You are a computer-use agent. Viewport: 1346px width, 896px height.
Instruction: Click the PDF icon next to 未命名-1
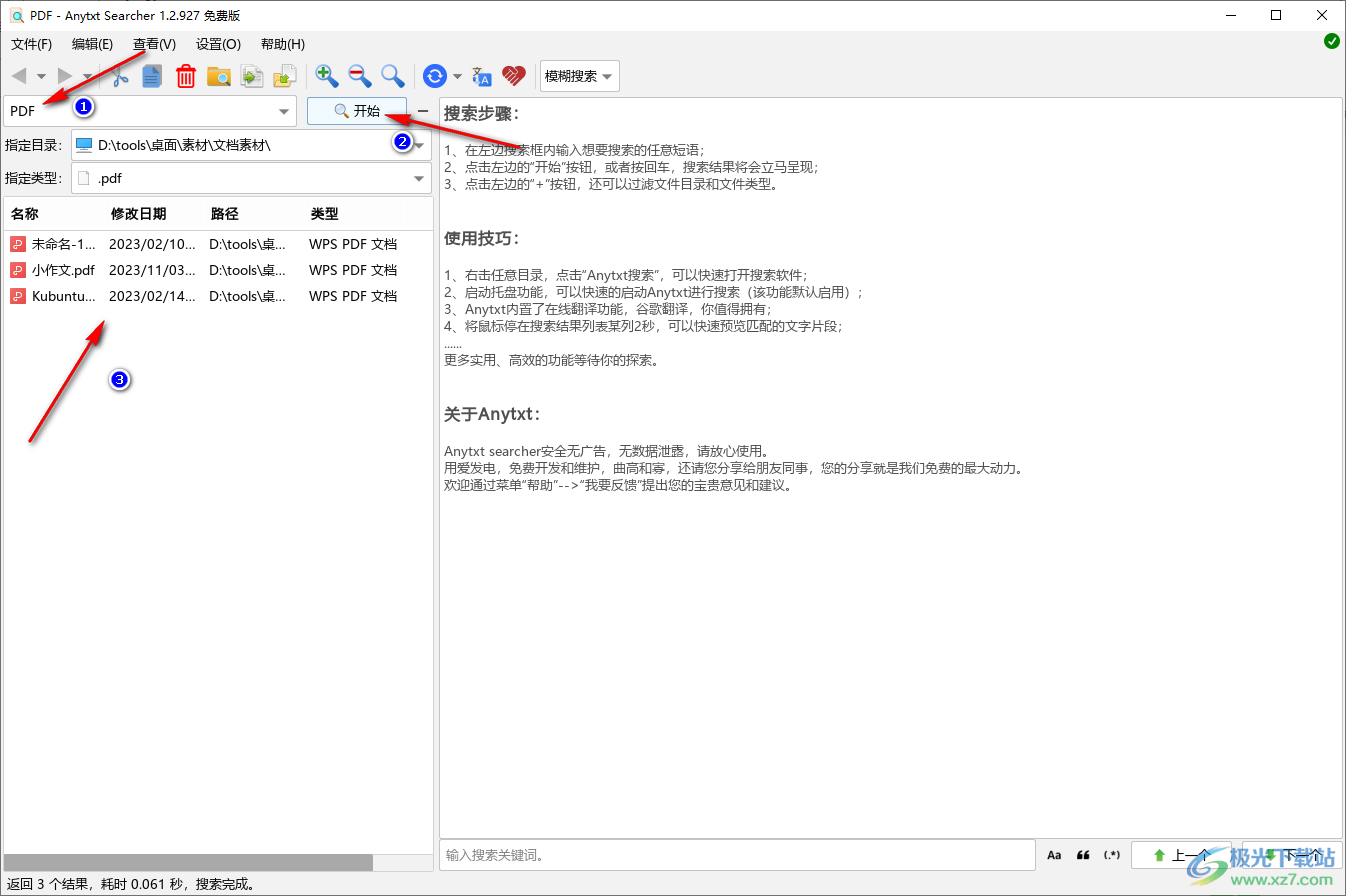(x=18, y=244)
